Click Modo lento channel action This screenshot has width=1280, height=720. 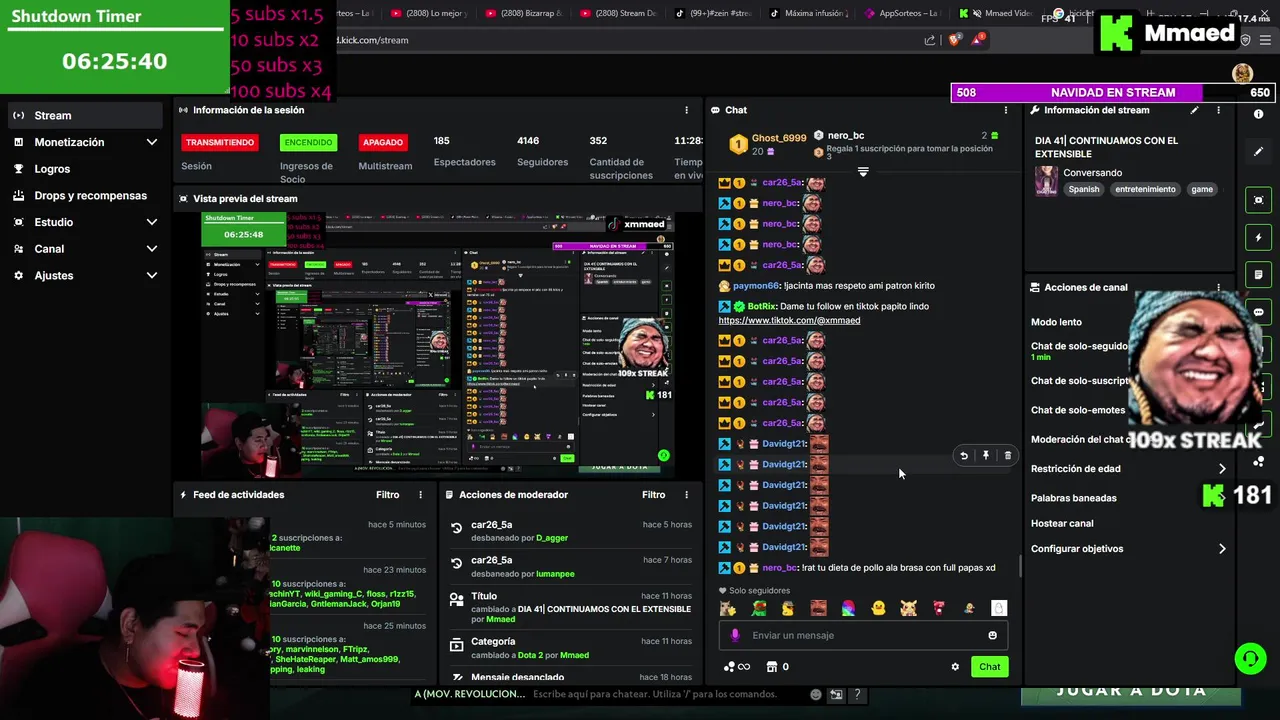(1056, 322)
